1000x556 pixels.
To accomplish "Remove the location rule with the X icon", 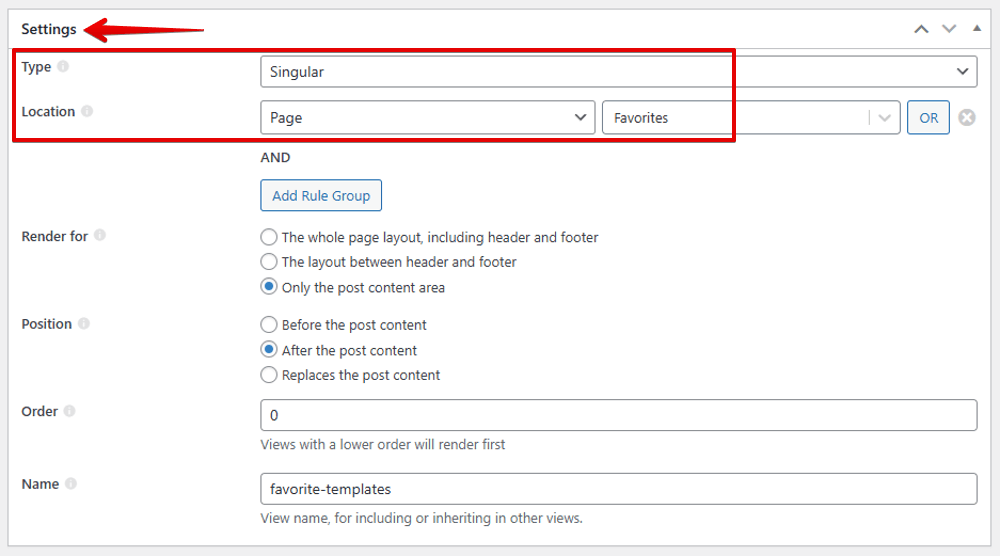I will point(967,117).
